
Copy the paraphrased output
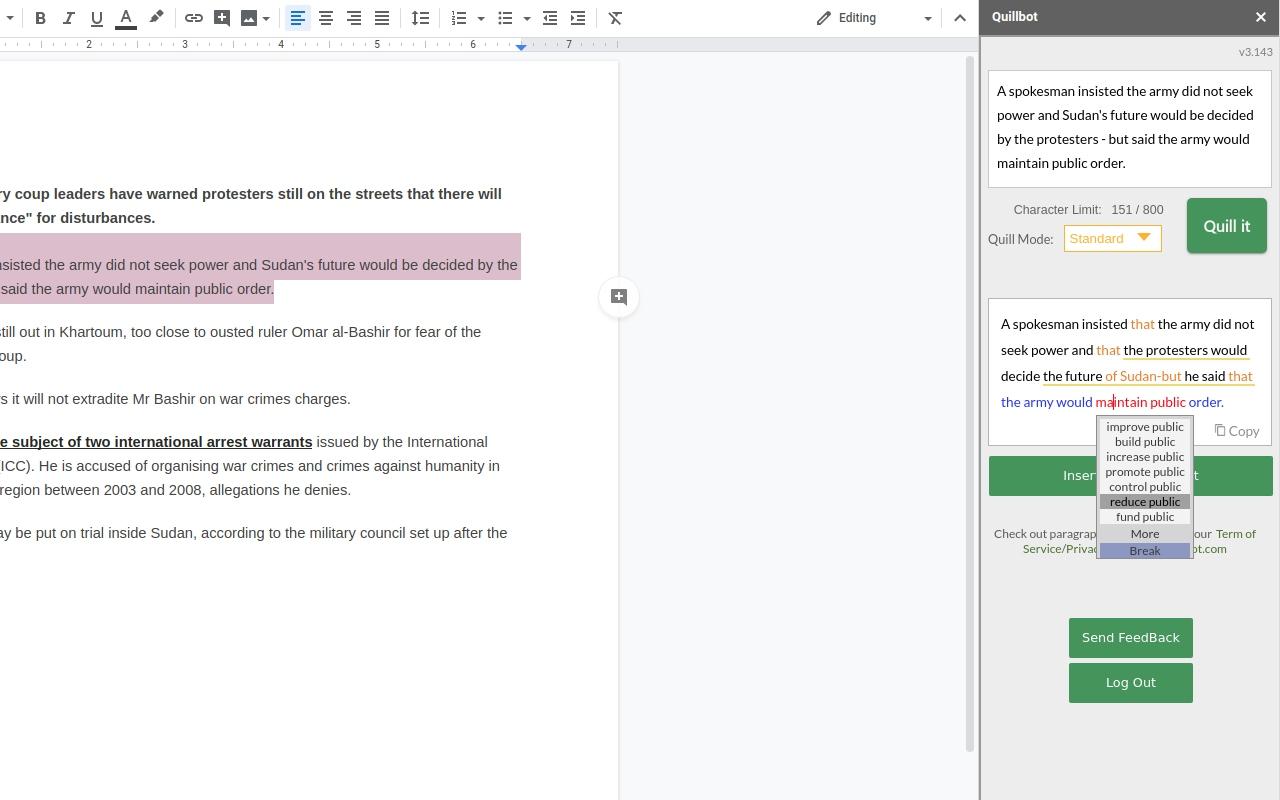(x=1237, y=431)
